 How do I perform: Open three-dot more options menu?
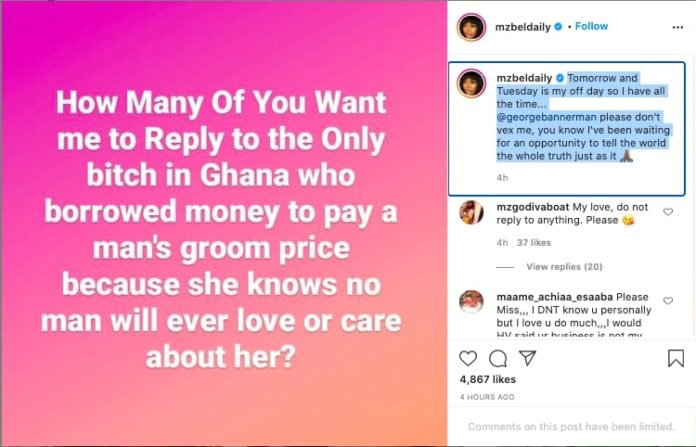677,28
